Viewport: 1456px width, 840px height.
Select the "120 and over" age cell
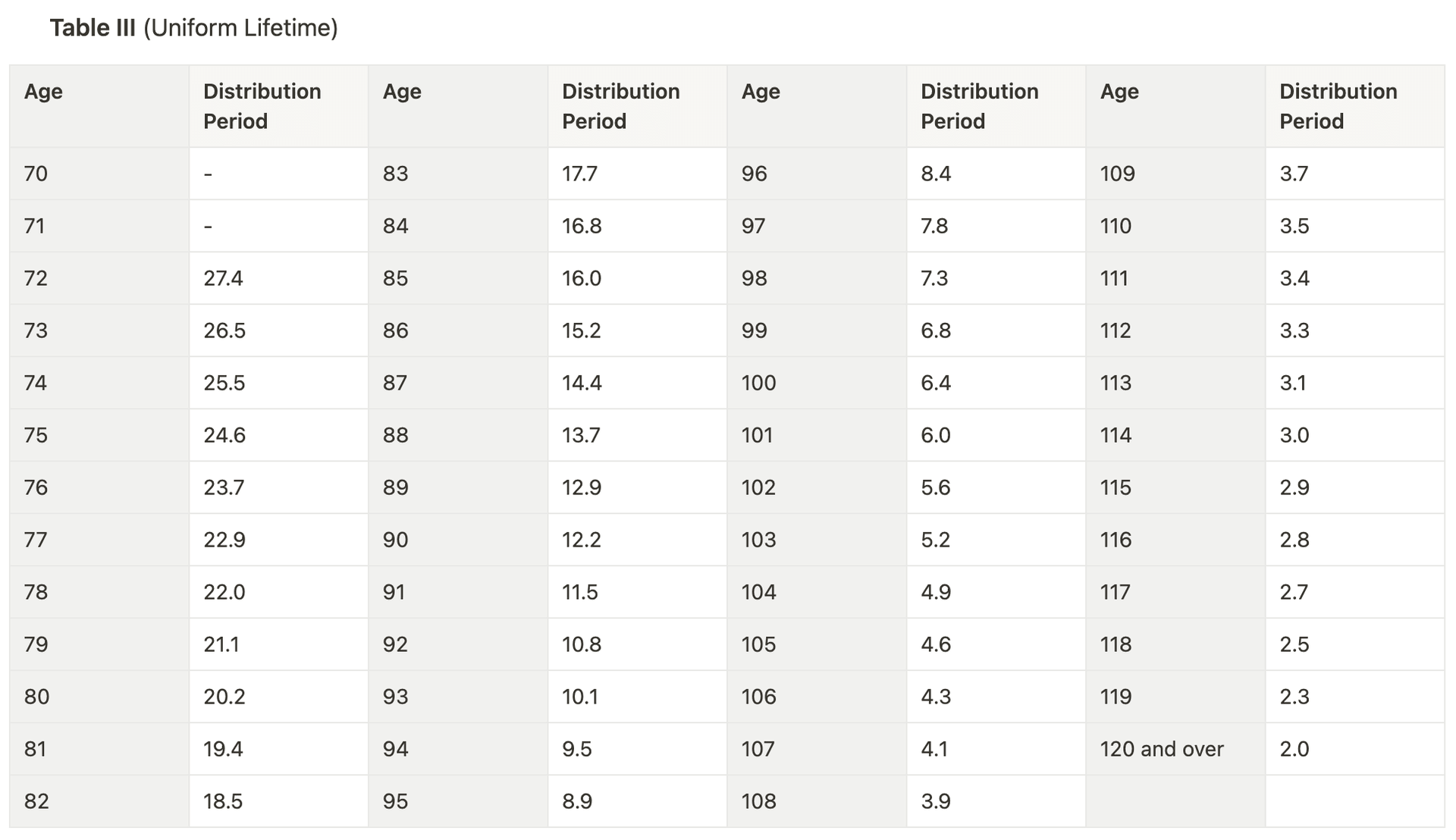(1161, 749)
